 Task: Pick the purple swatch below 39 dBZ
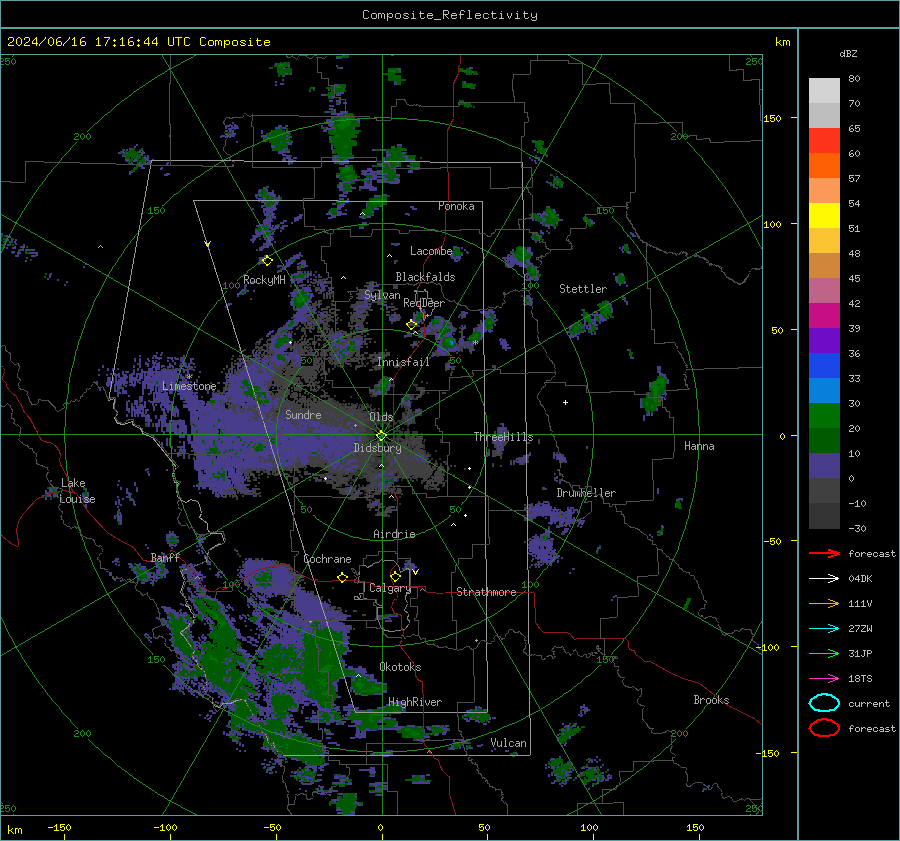pyautogui.click(x=824, y=340)
